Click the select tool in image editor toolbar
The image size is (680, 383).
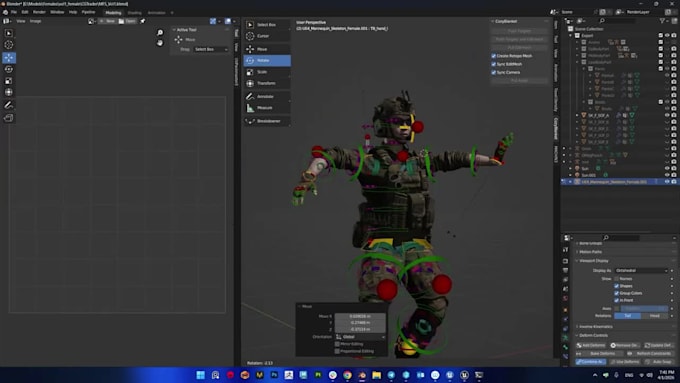pos(9,33)
